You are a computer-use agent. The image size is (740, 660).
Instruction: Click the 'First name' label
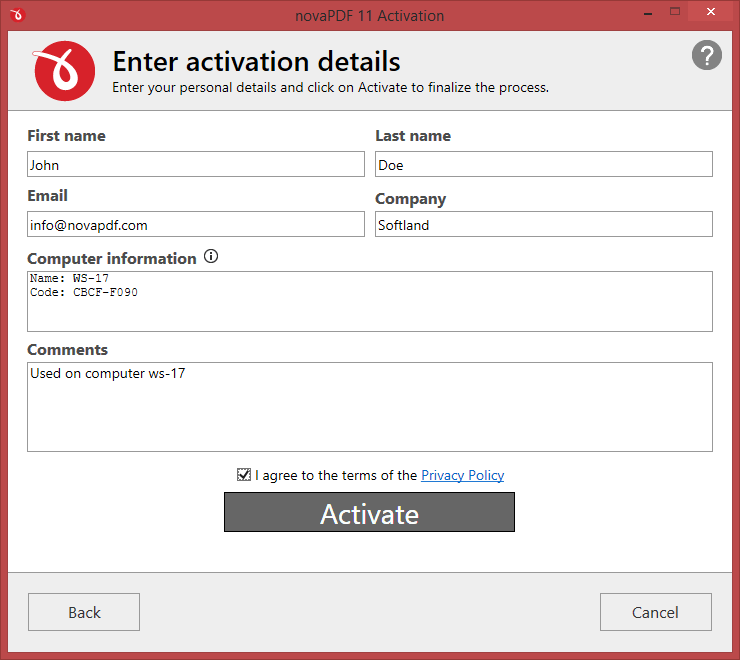tap(67, 136)
